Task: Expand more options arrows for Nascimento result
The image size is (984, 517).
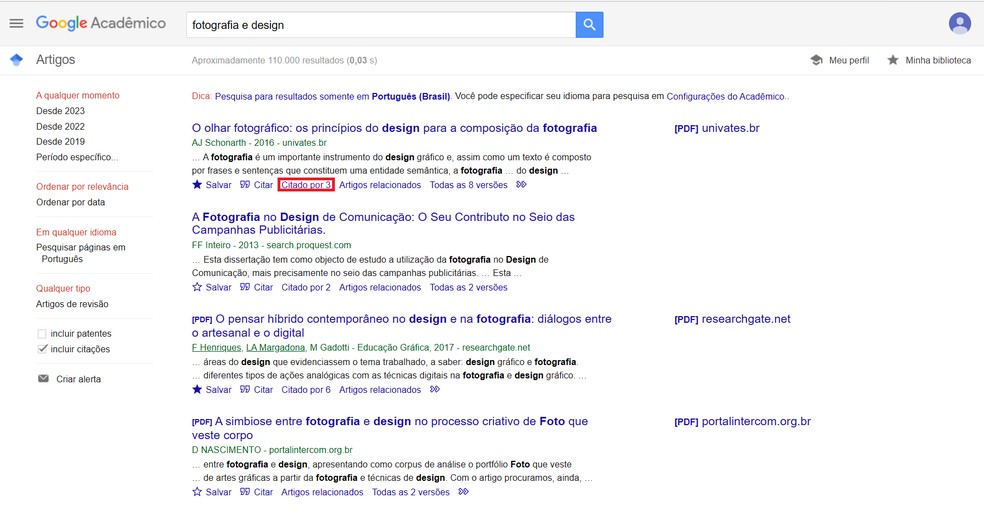Action: (464, 491)
